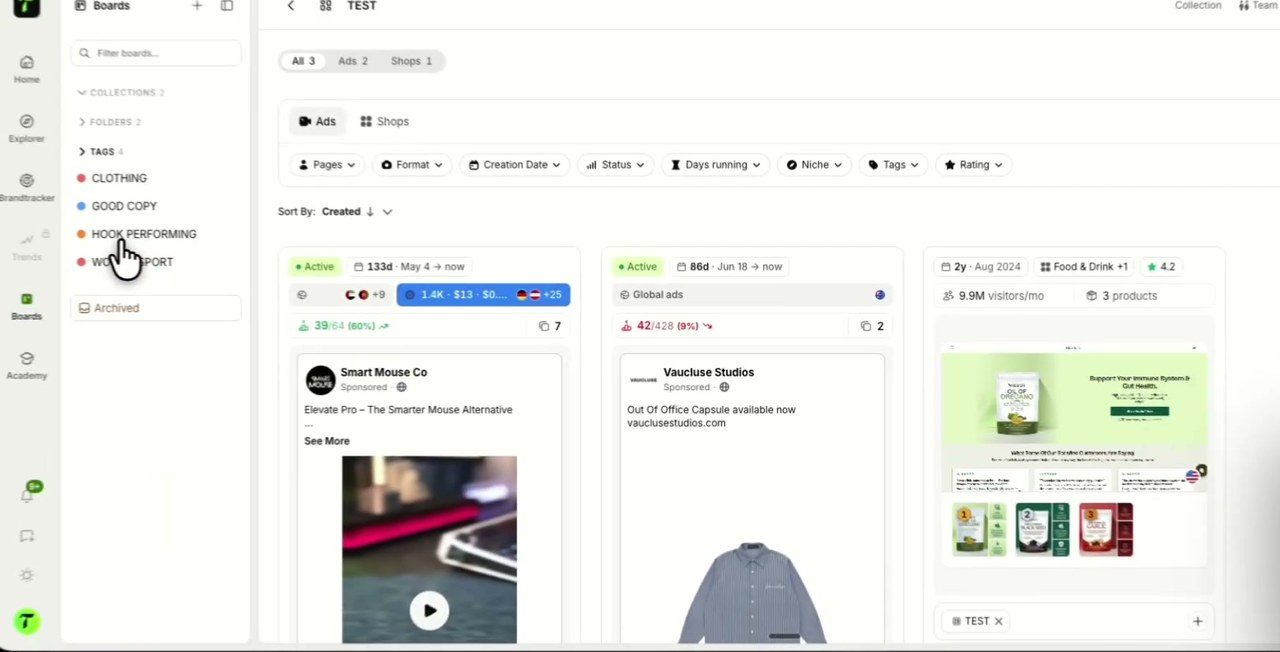Viewport: 1280px width, 652px height.
Task: Open the Archived boards button
Action: 156,308
